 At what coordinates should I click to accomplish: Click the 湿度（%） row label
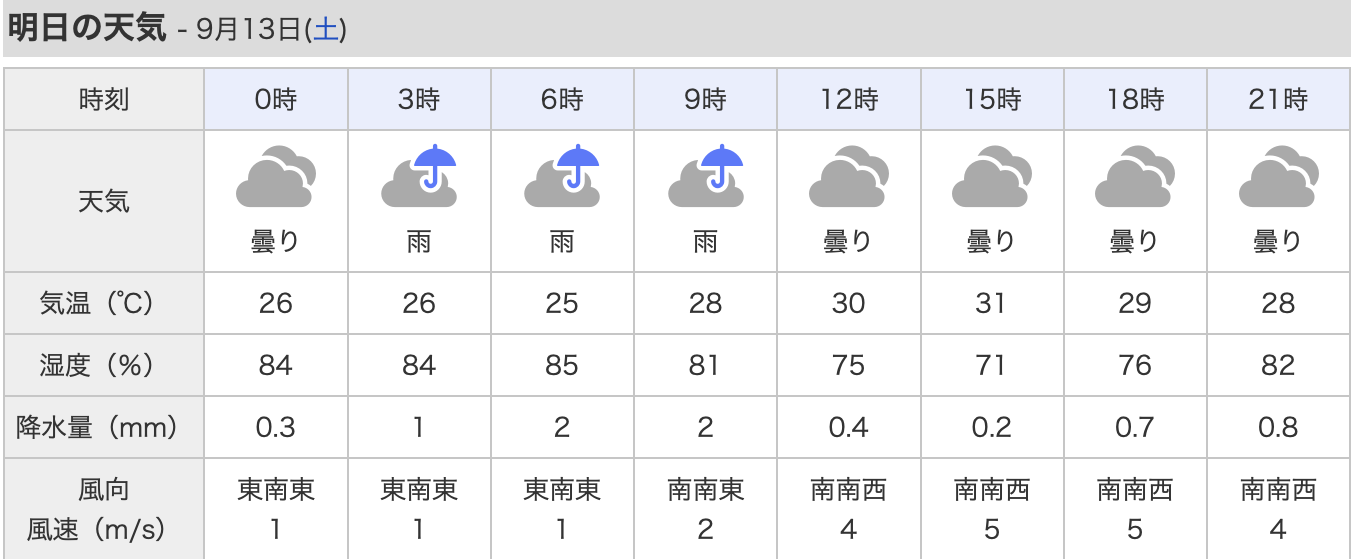pyautogui.click(x=104, y=365)
